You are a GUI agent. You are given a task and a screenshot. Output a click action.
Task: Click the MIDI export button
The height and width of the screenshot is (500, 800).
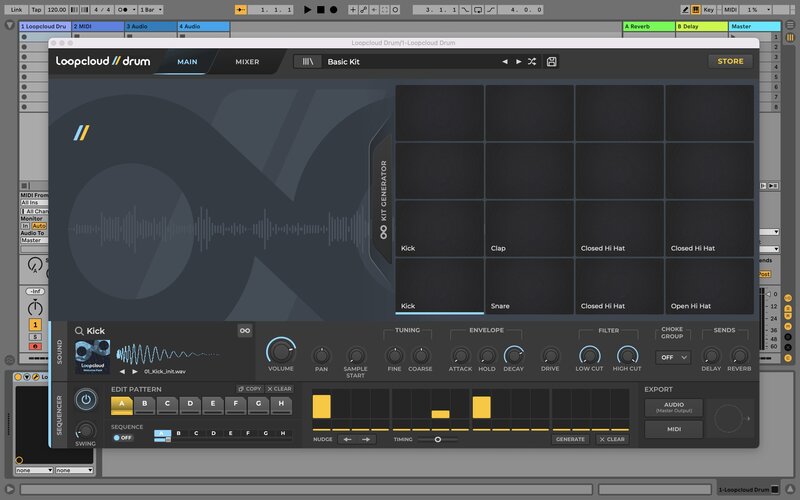tap(674, 429)
